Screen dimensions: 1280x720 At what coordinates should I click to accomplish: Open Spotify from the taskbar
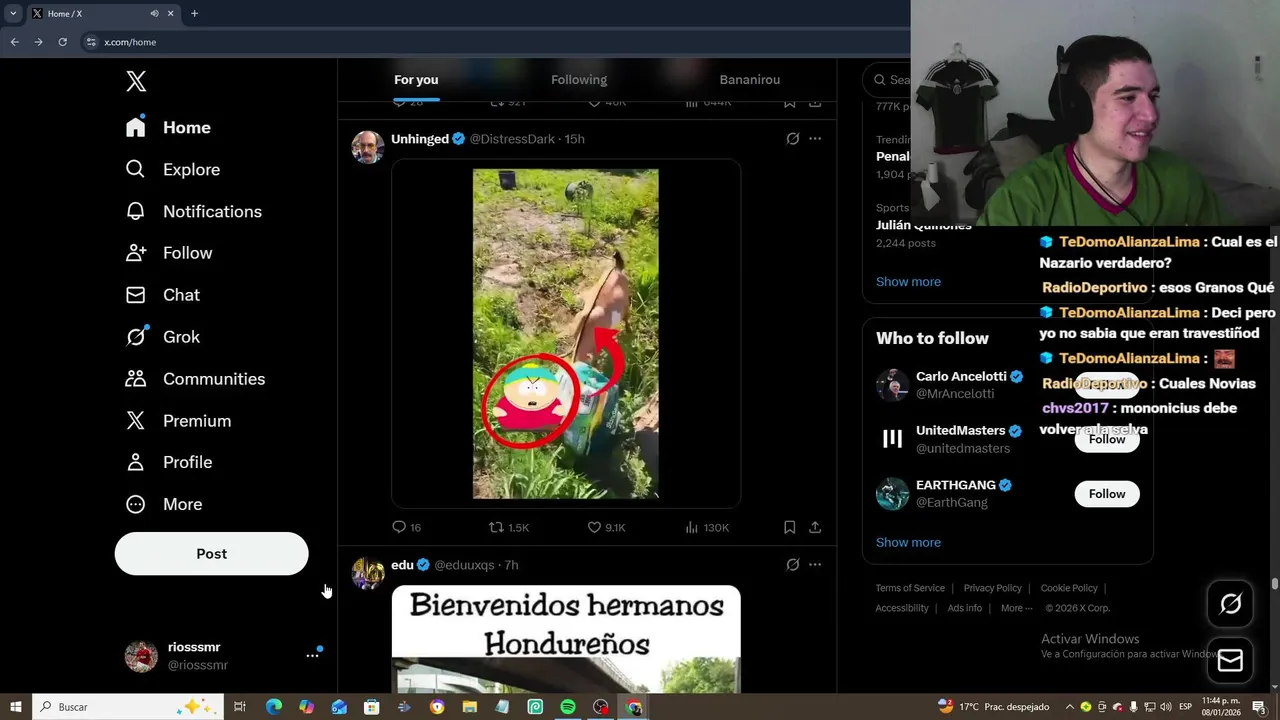568,707
